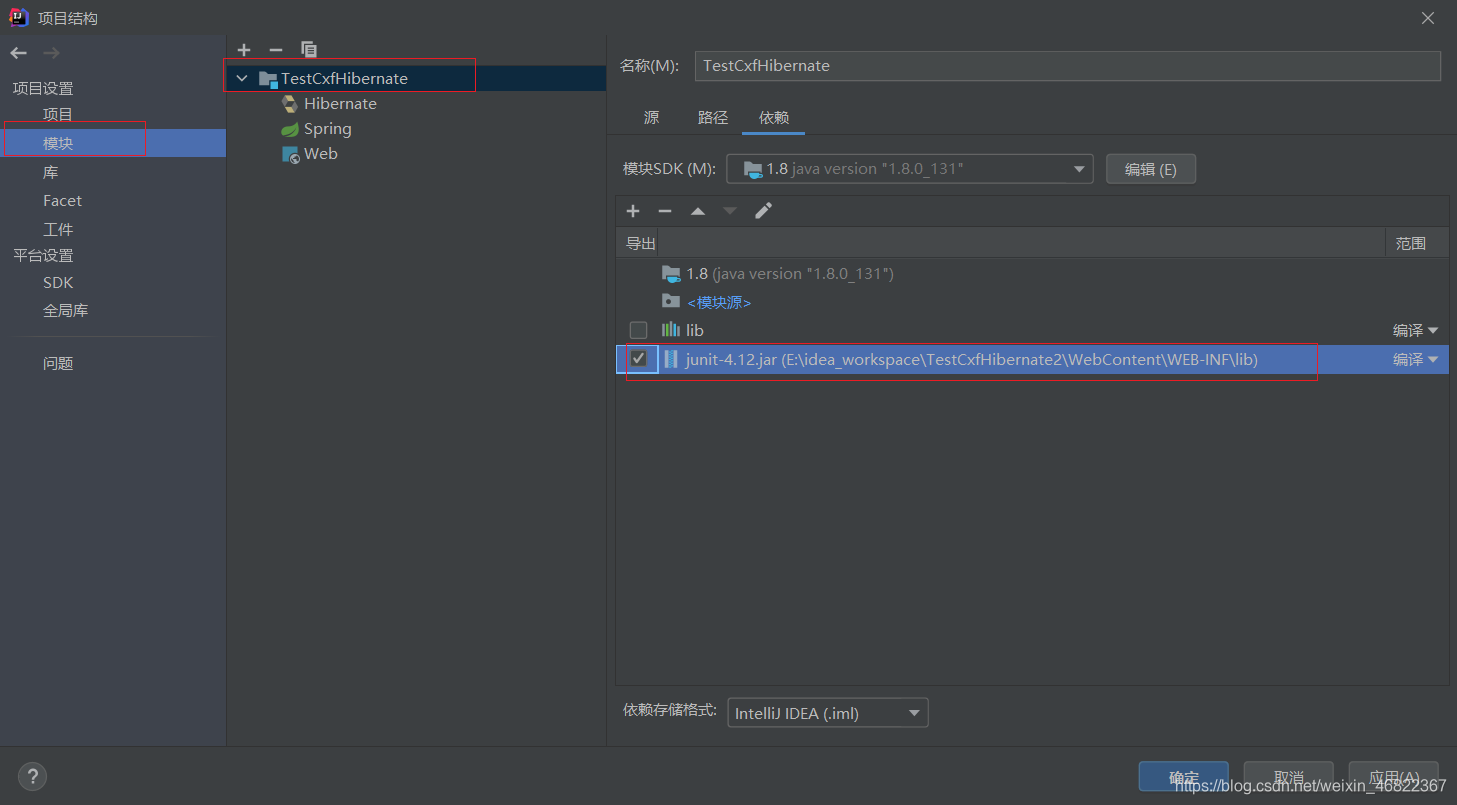Screen dimensions: 1457x805
Task: Click the Web facet icon
Action: tap(290, 154)
